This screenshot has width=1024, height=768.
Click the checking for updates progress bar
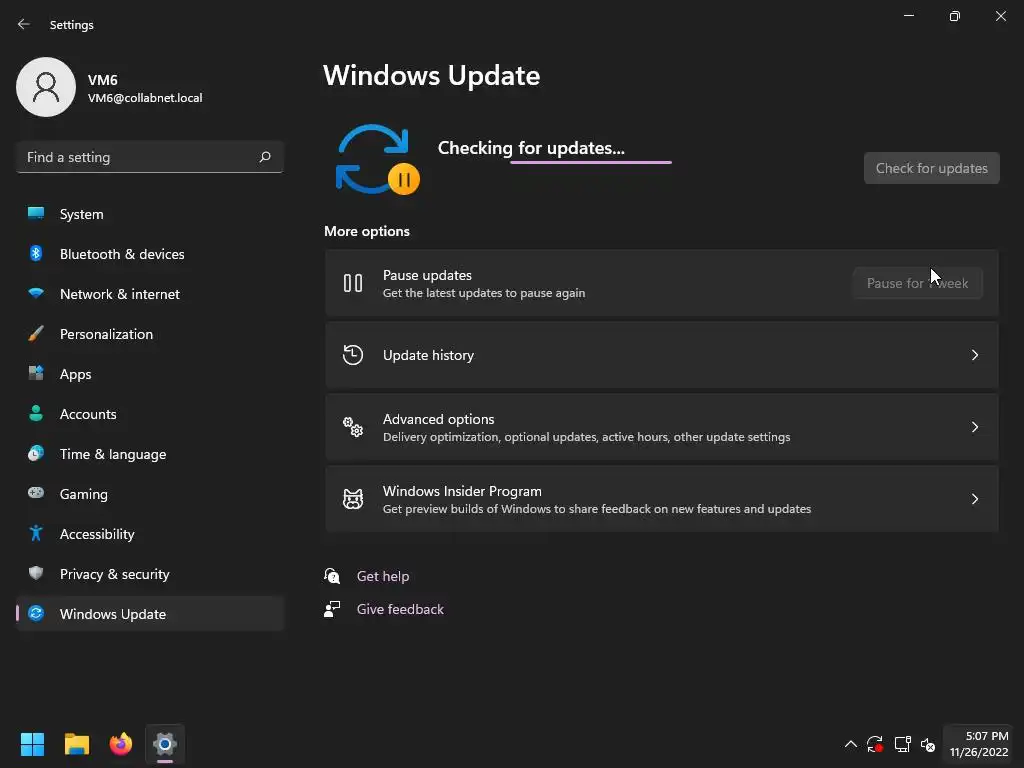click(x=590, y=162)
